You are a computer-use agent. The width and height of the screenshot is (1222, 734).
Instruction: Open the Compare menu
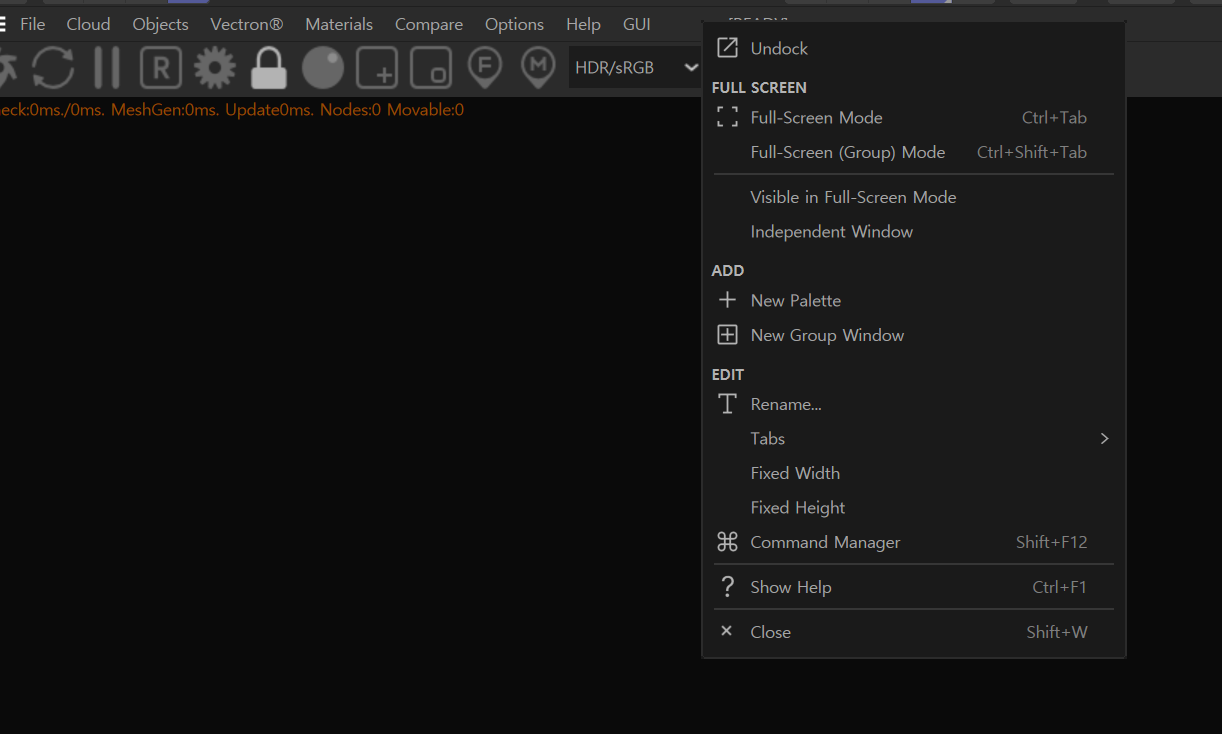429,24
